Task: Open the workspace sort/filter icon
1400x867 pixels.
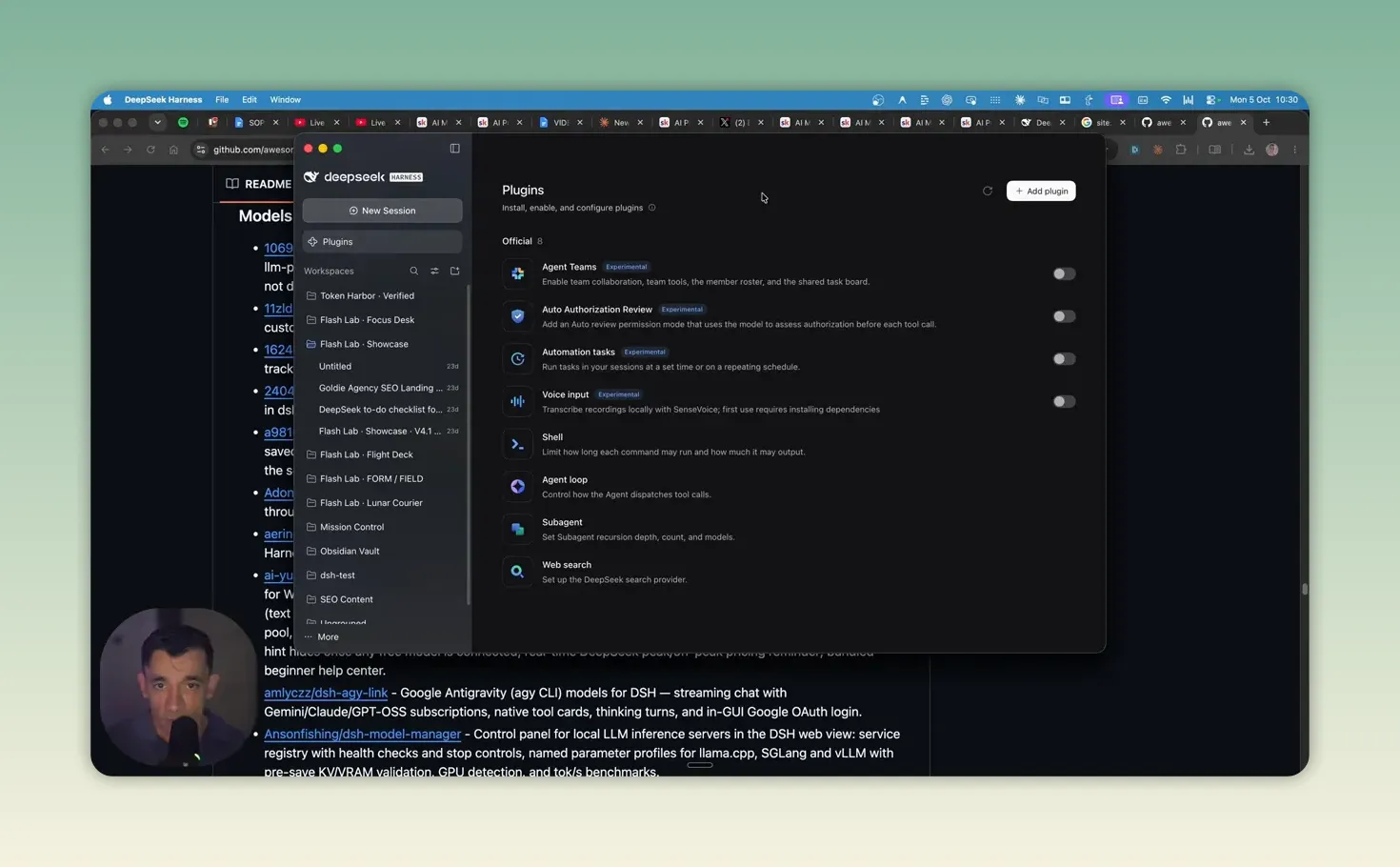Action: click(x=434, y=271)
